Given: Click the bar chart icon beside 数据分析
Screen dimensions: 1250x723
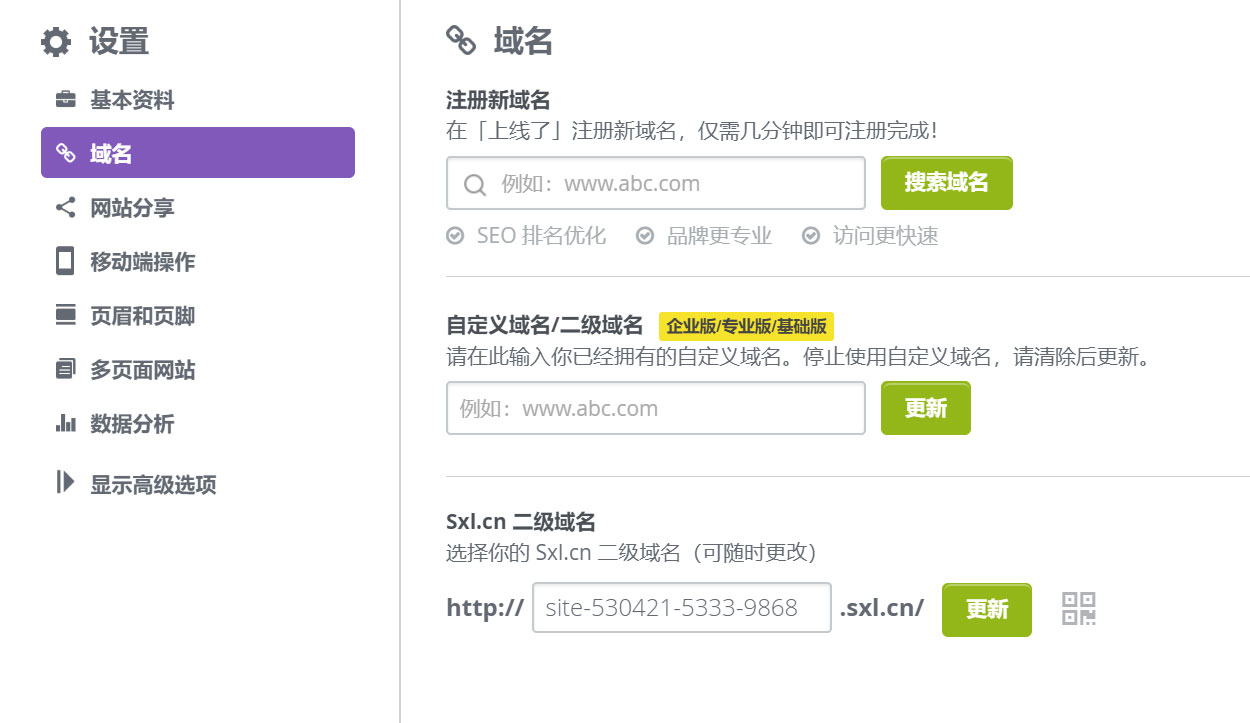Looking at the screenshot, I should coord(65,424).
